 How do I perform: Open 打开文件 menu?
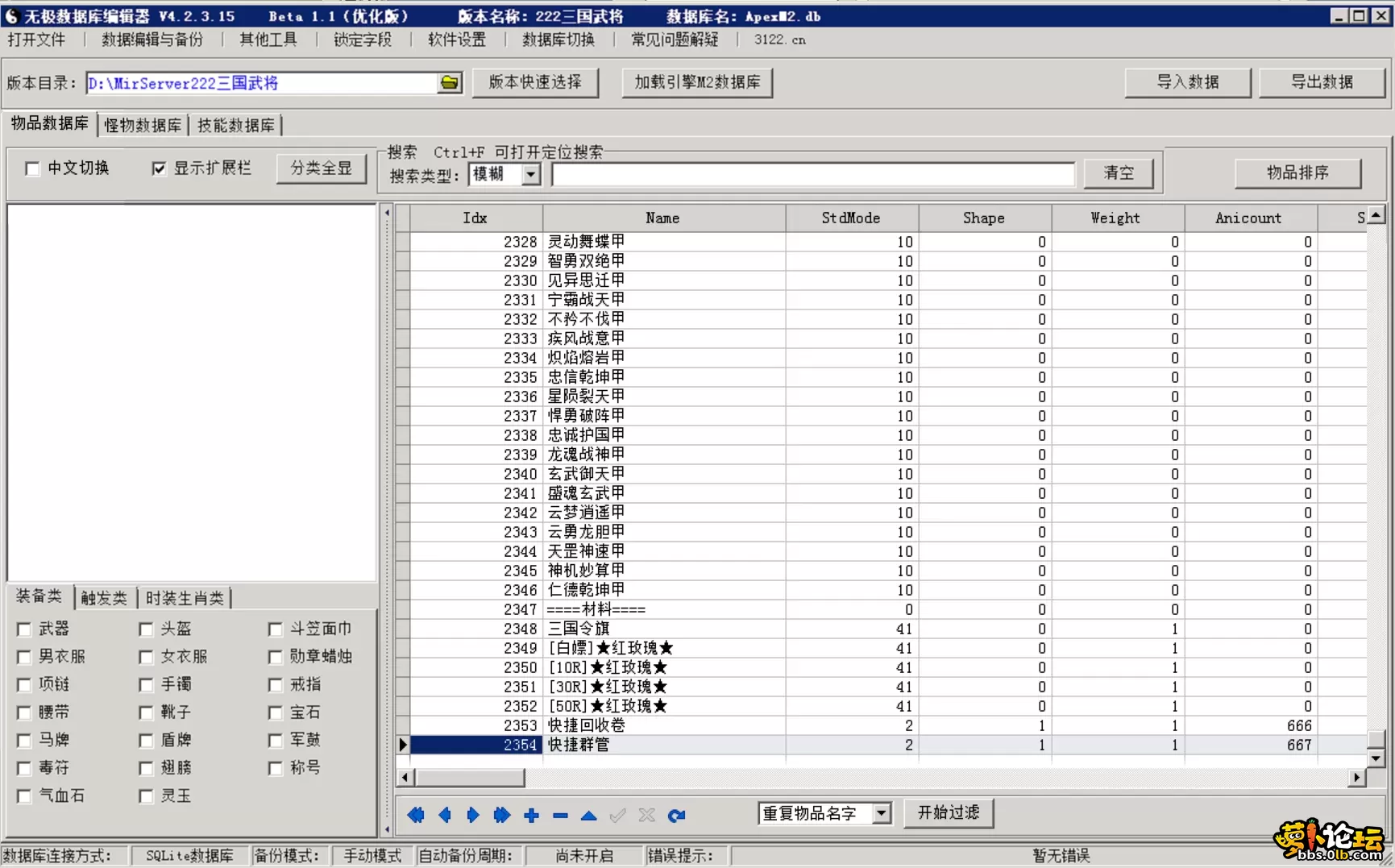click(x=36, y=39)
